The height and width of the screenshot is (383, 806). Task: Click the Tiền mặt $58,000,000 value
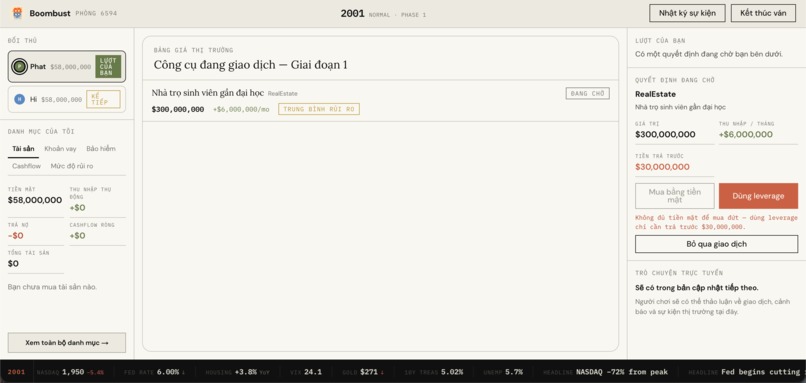click(35, 200)
